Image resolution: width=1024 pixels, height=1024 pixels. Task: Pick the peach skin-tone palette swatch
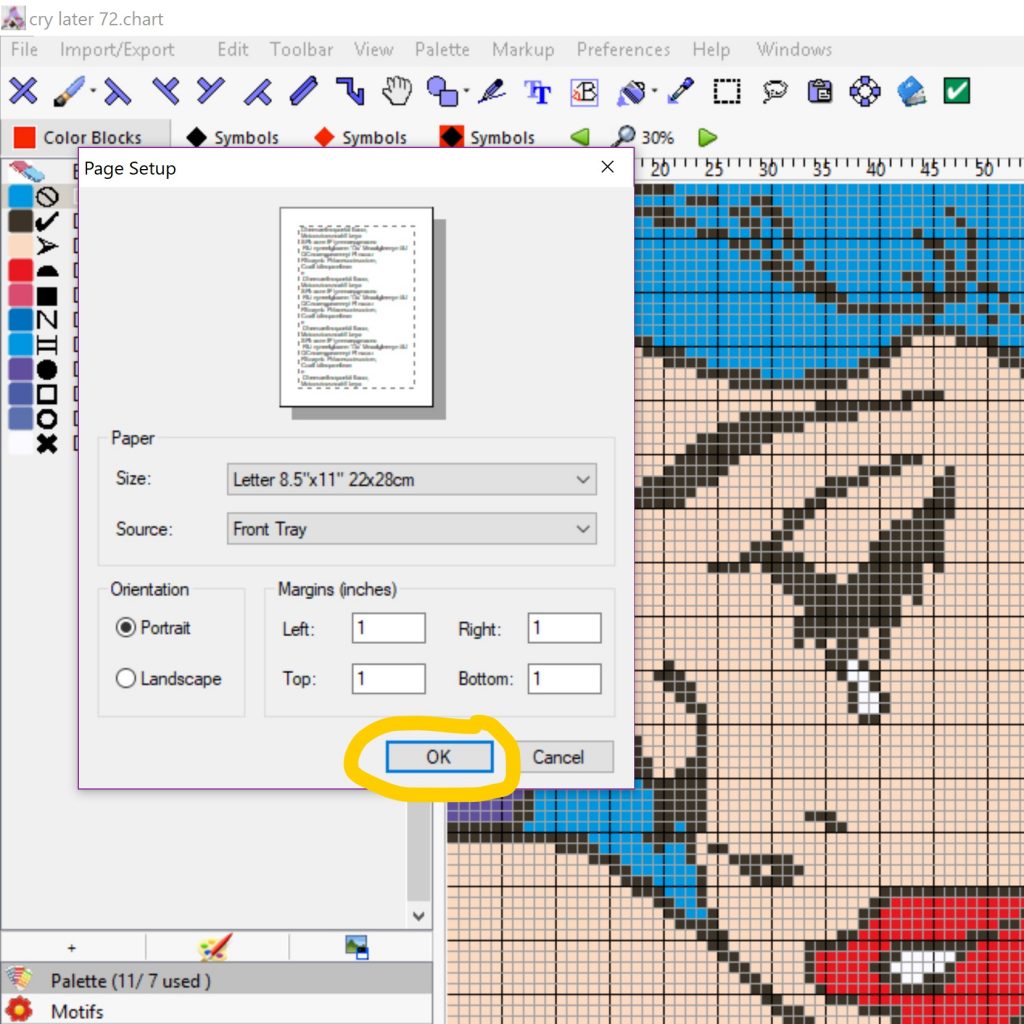21,246
